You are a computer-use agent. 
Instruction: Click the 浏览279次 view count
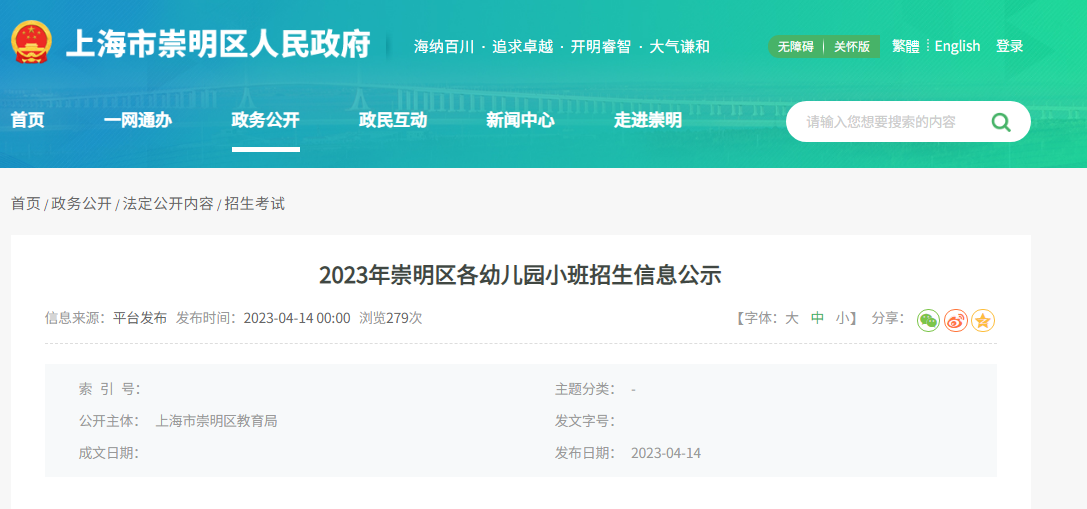click(x=391, y=318)
